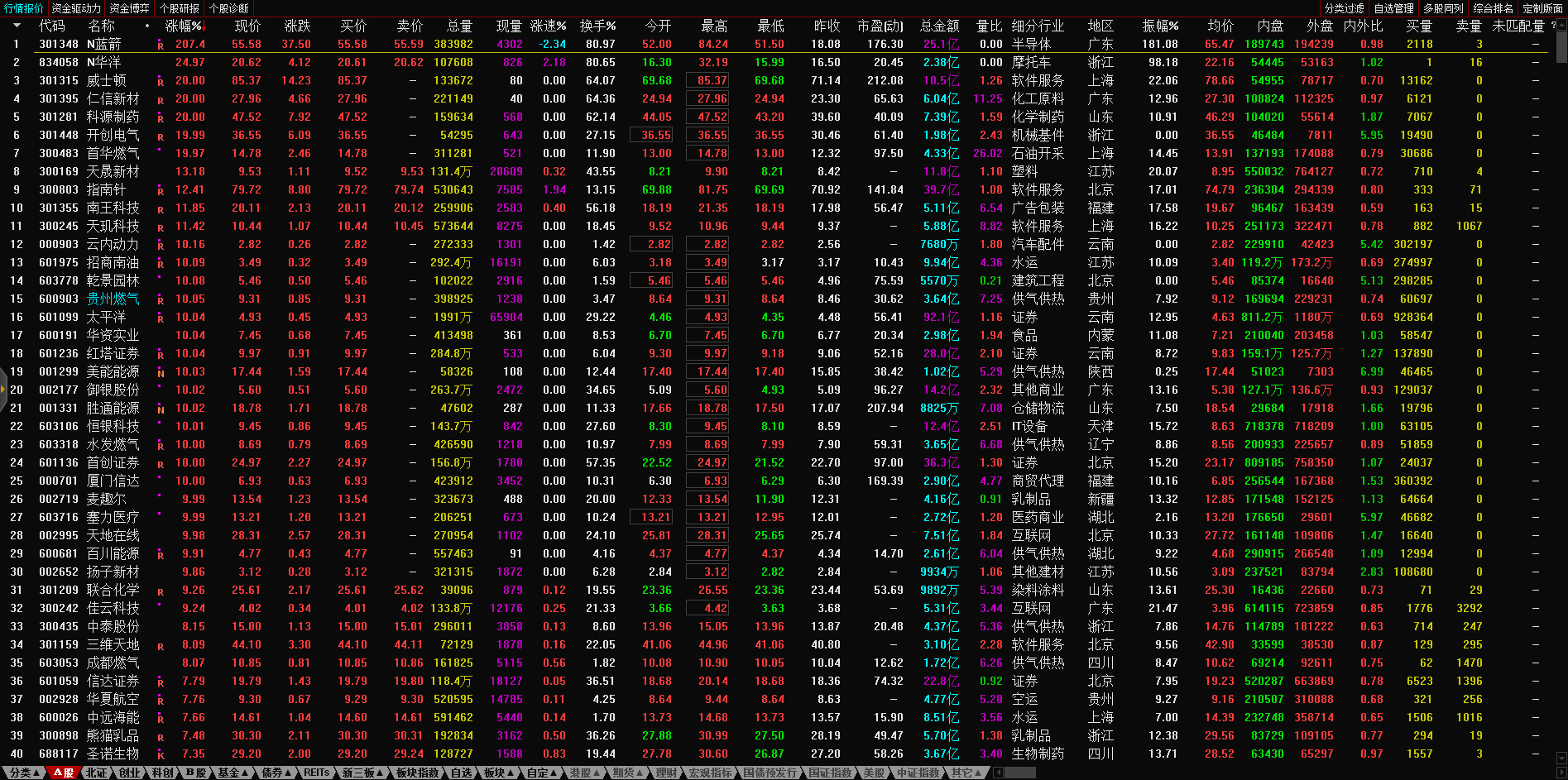Switch to the 资金驱动力 tab
Image resolution: width=1568 pixels, height=780 pixels.
[76, 8]
